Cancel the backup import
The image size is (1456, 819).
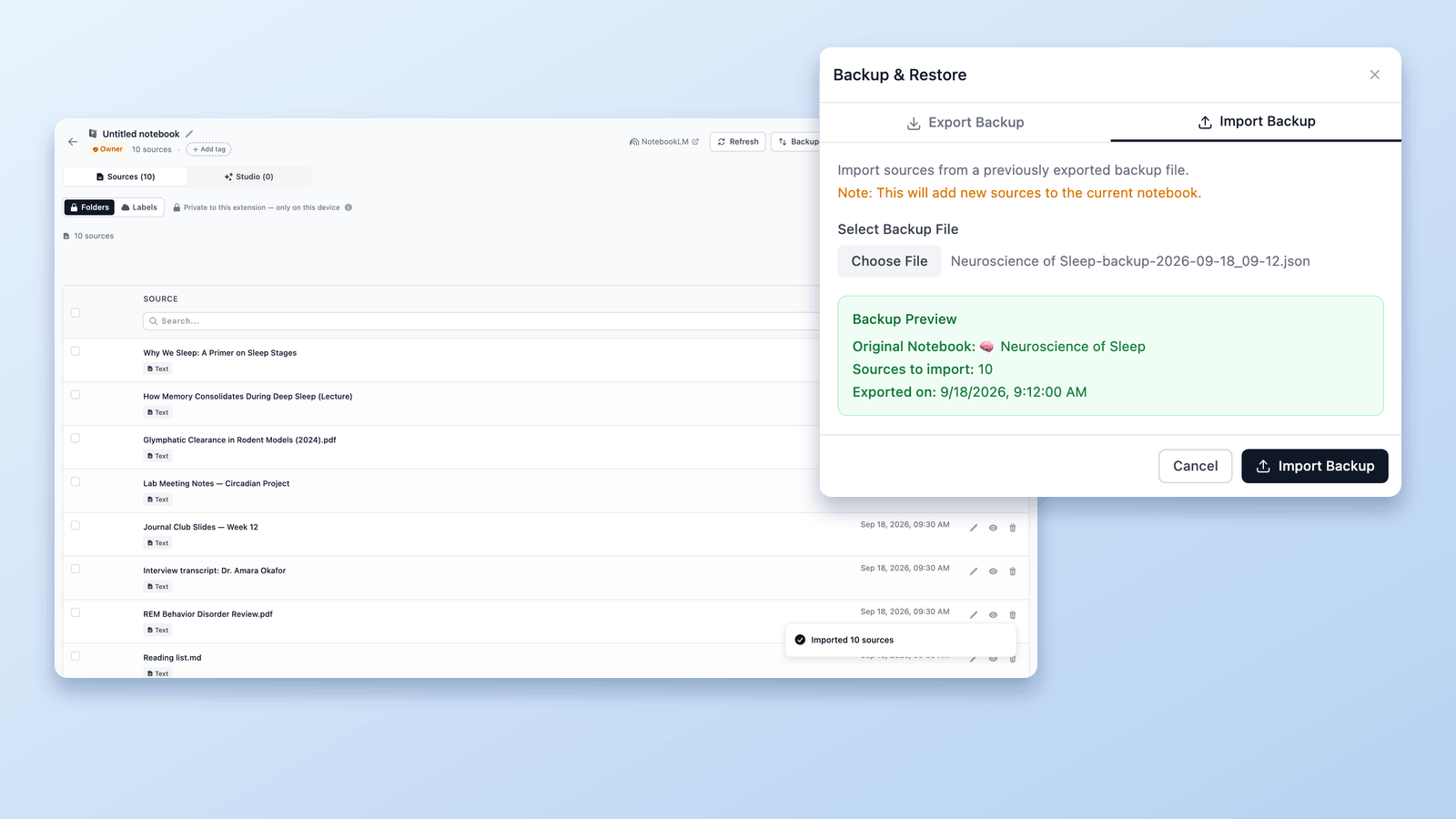[1195, 466]
